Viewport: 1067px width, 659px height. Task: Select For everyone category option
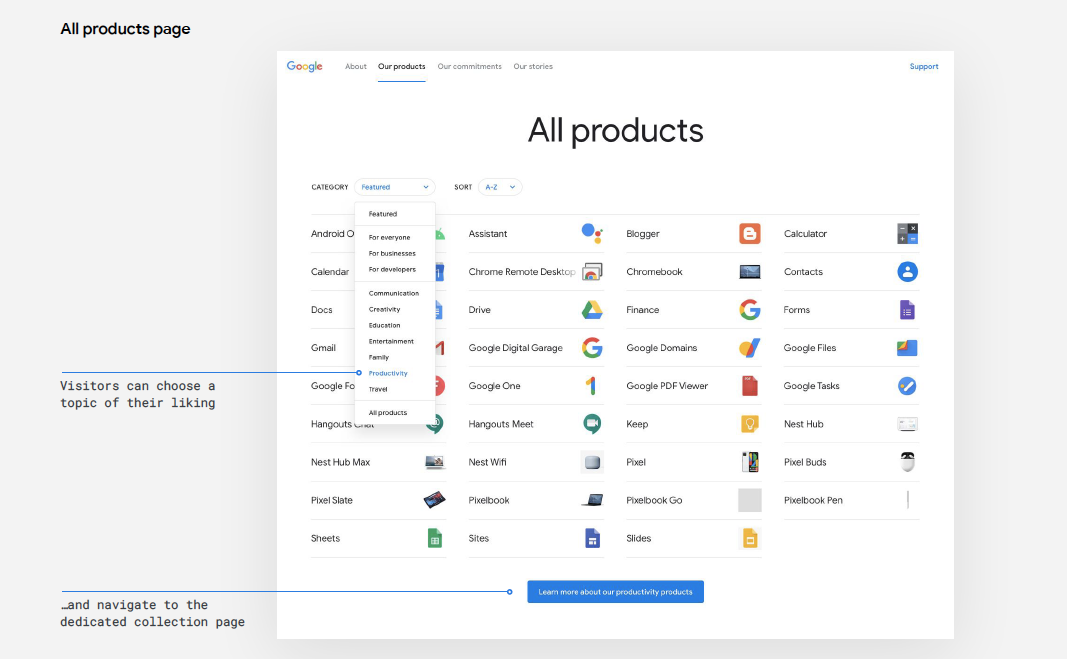[389, 238]
